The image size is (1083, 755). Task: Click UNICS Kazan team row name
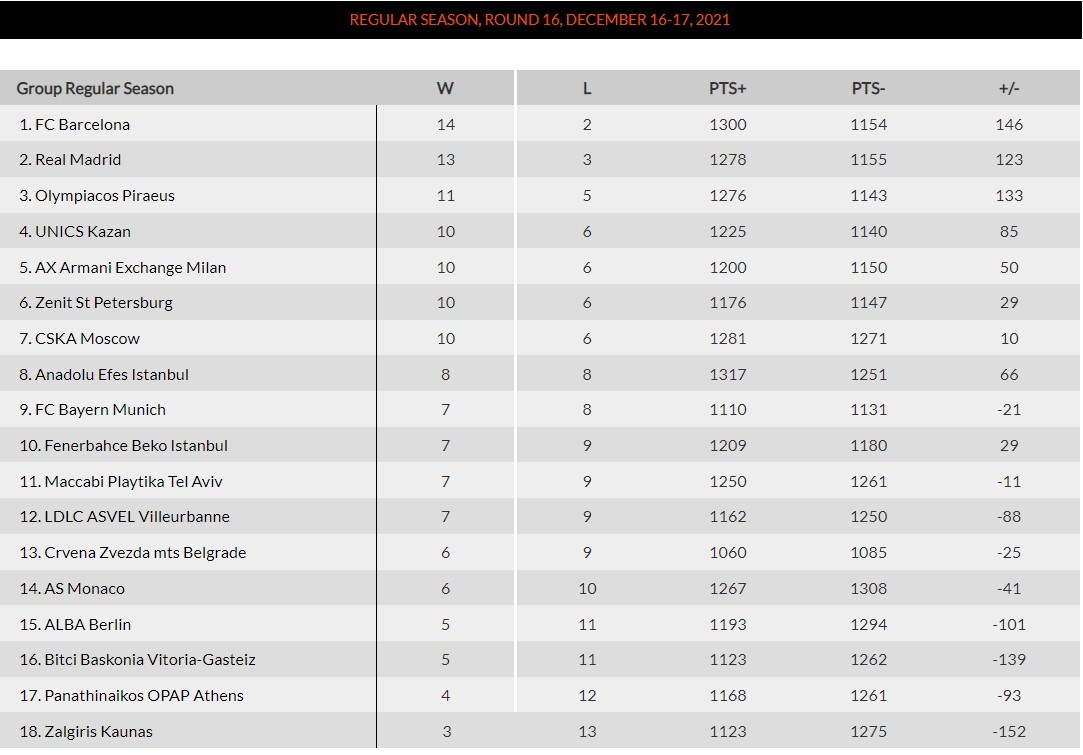click(82, 232)
